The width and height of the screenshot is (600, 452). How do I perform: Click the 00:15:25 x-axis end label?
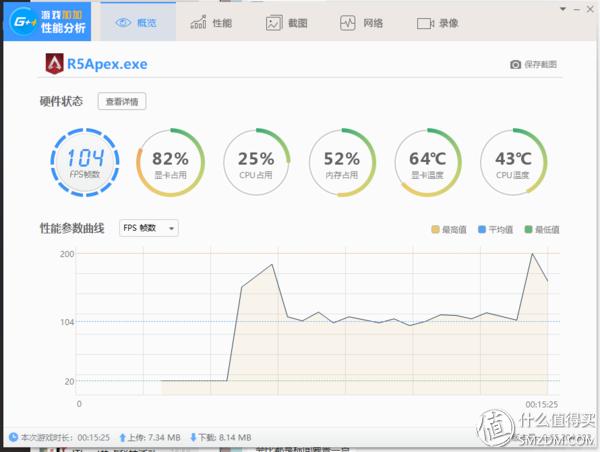pos(541,404)
